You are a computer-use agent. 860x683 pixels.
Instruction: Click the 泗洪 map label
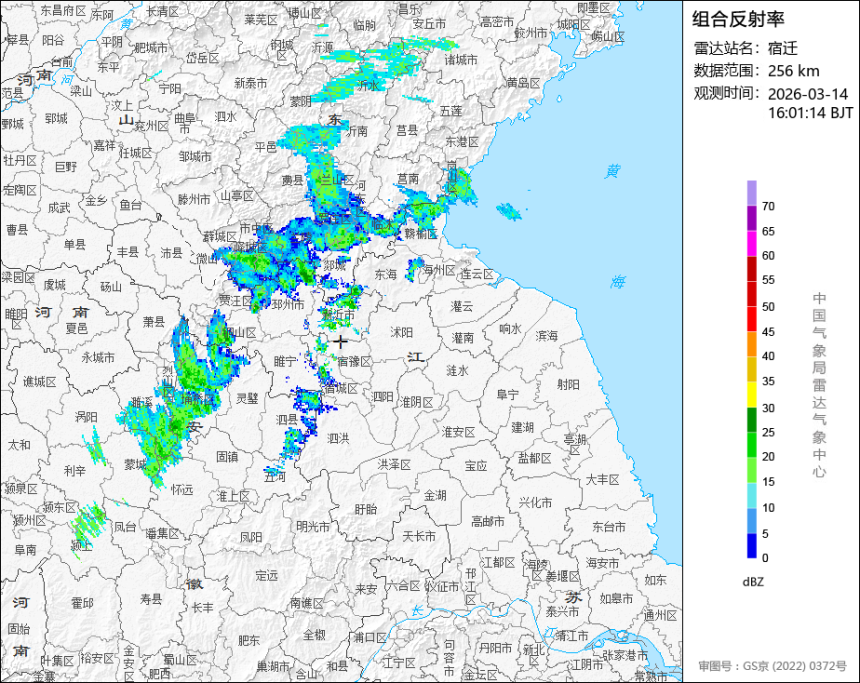coord(338,438)
